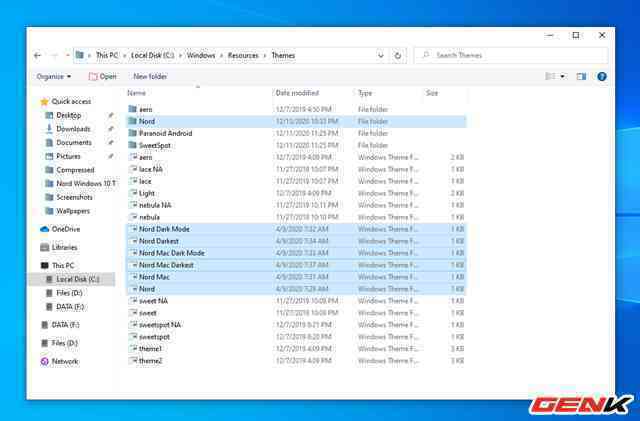Open the view options dropdown arrow
The height and width of the screenshot is (421, 640).
(562, 76)
